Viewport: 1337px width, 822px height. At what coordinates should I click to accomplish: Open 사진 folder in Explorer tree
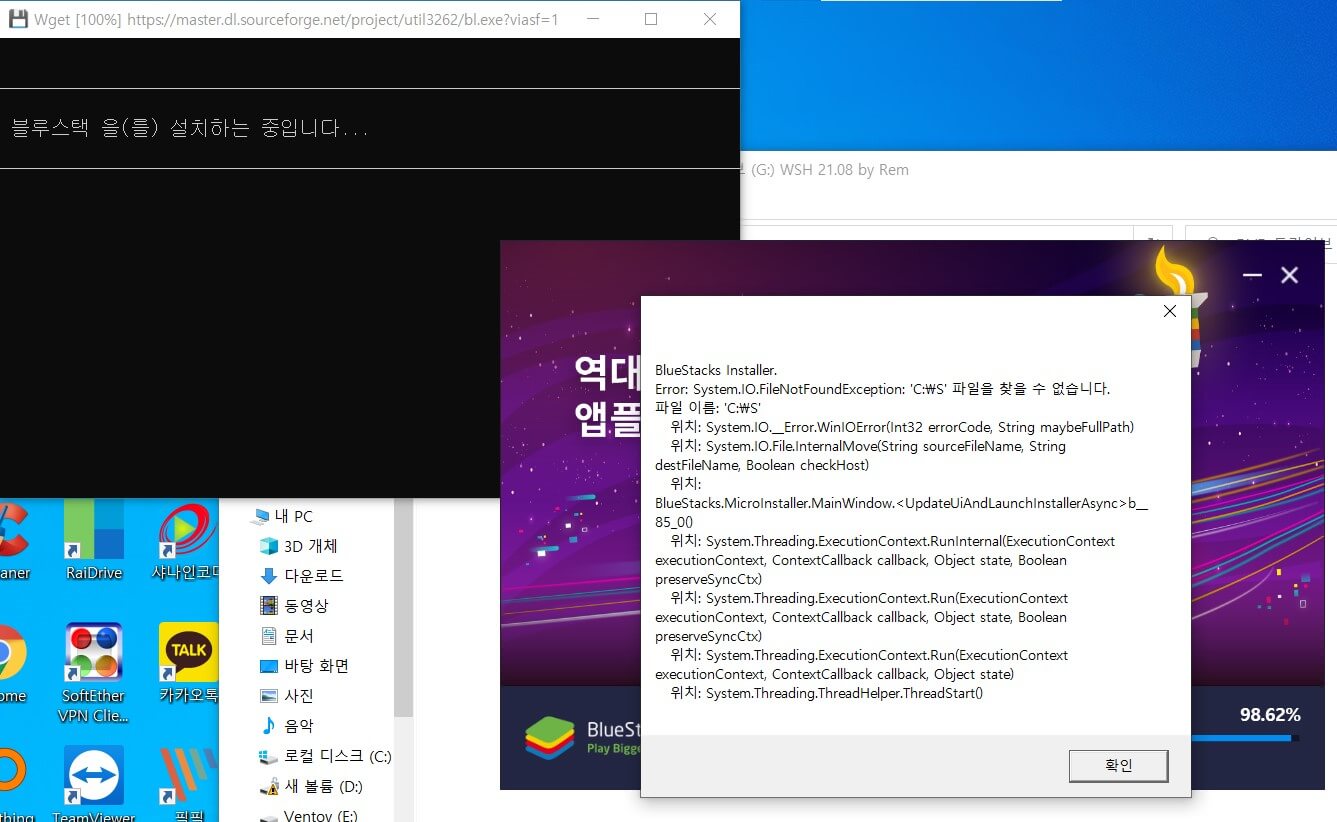click(286, 696)
